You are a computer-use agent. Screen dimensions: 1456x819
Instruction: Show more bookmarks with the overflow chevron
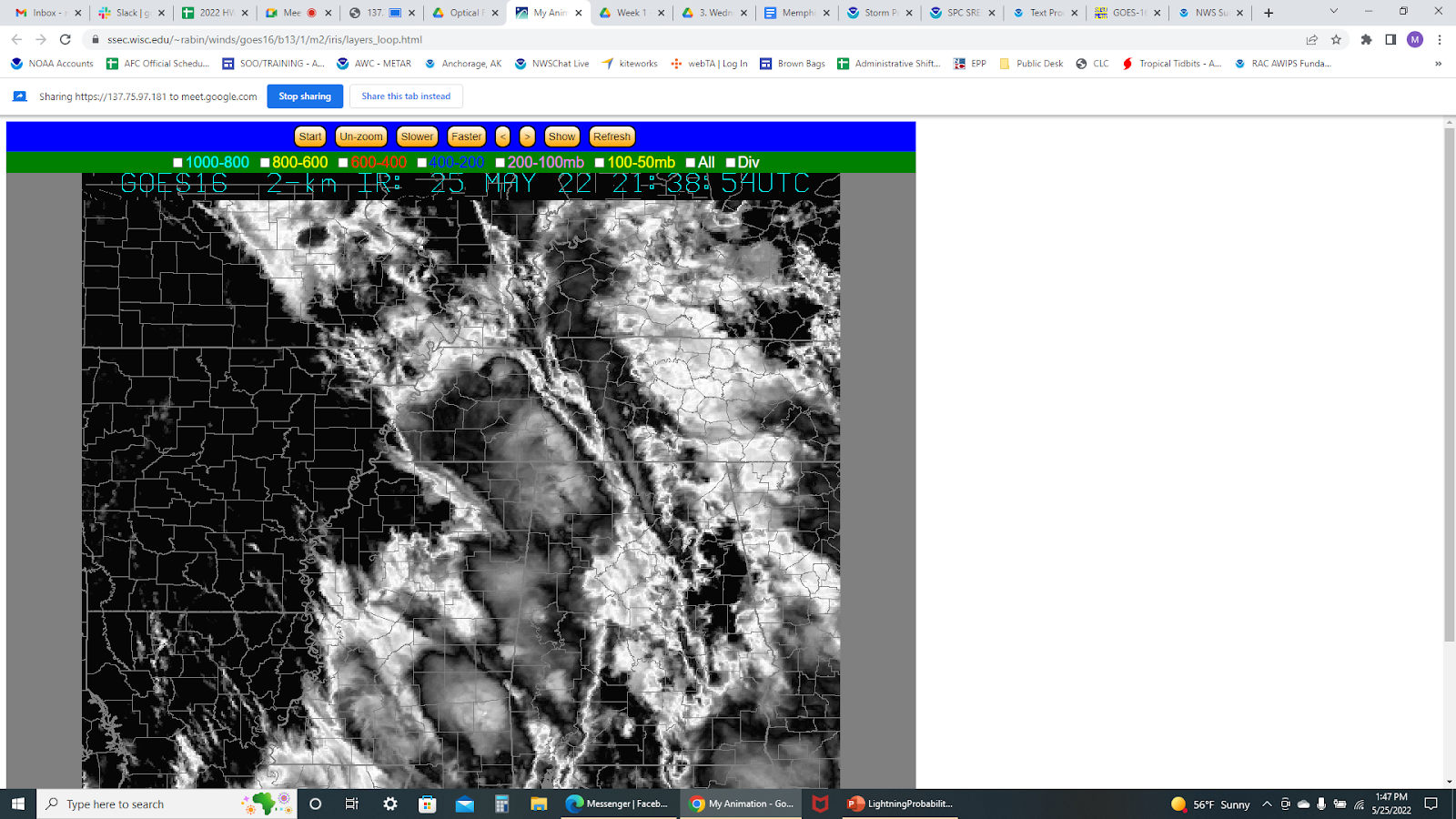(x=1438, y=64)
